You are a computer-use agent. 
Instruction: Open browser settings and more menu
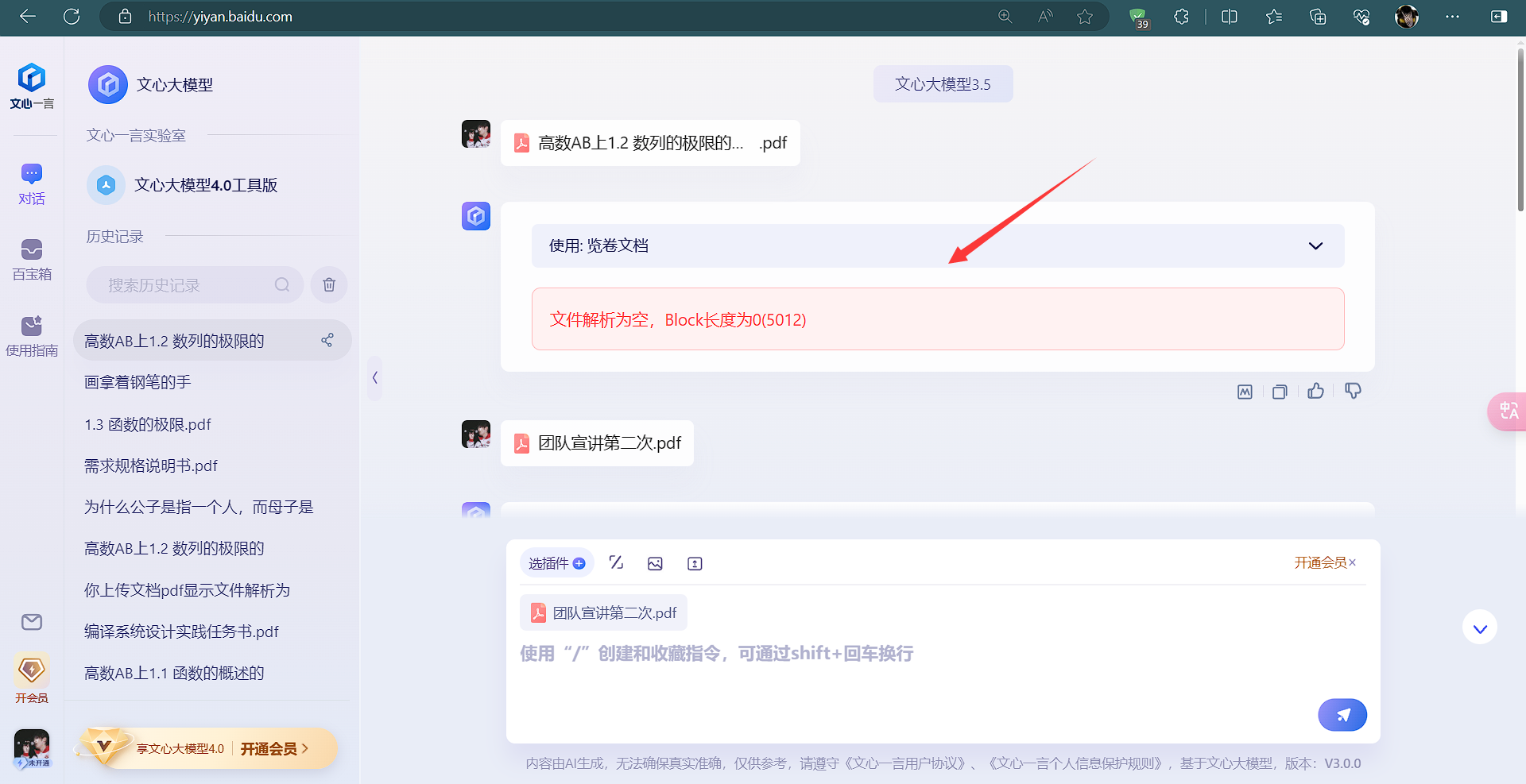(x=1453, y=17)
